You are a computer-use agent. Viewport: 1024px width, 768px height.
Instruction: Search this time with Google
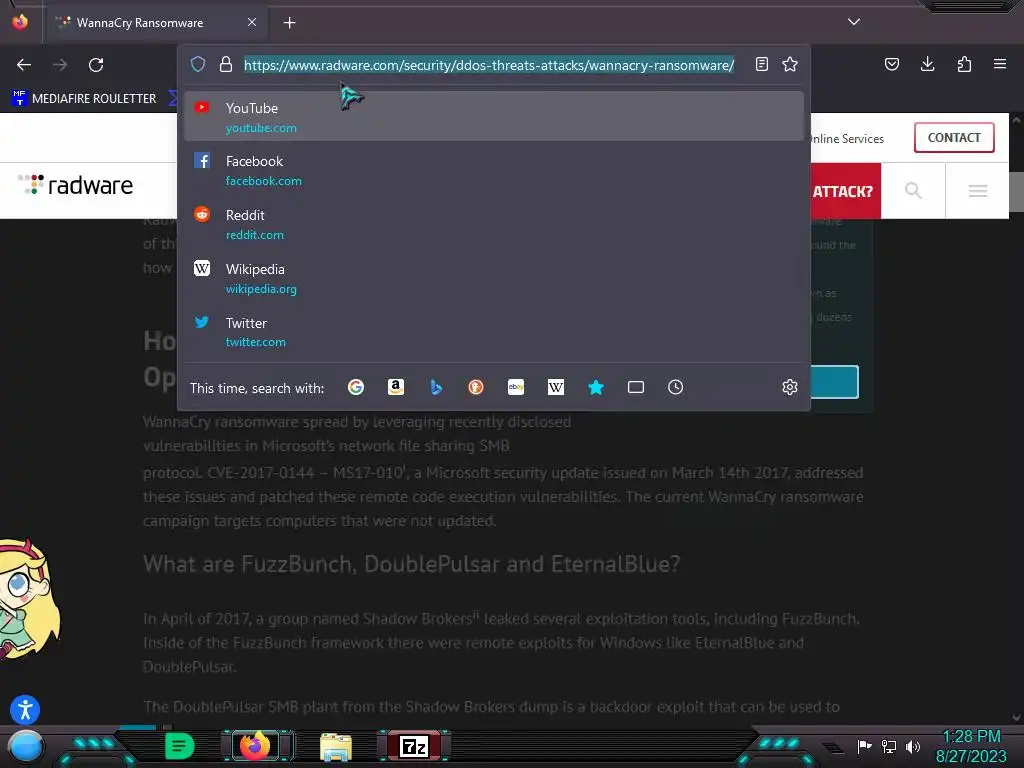pos(356,387)
